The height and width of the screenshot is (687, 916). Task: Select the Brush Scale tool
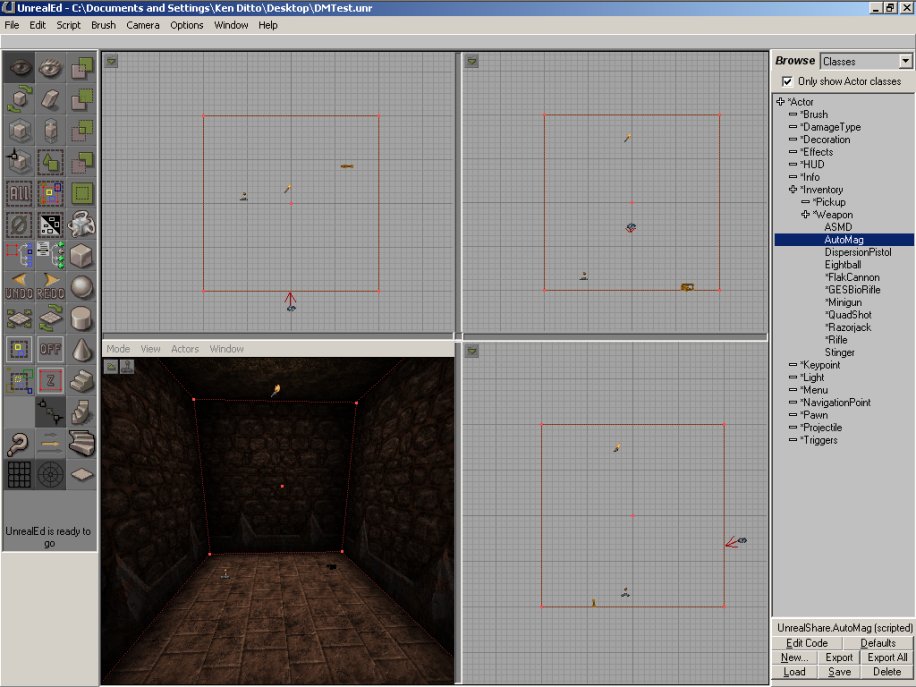point(19,130)
